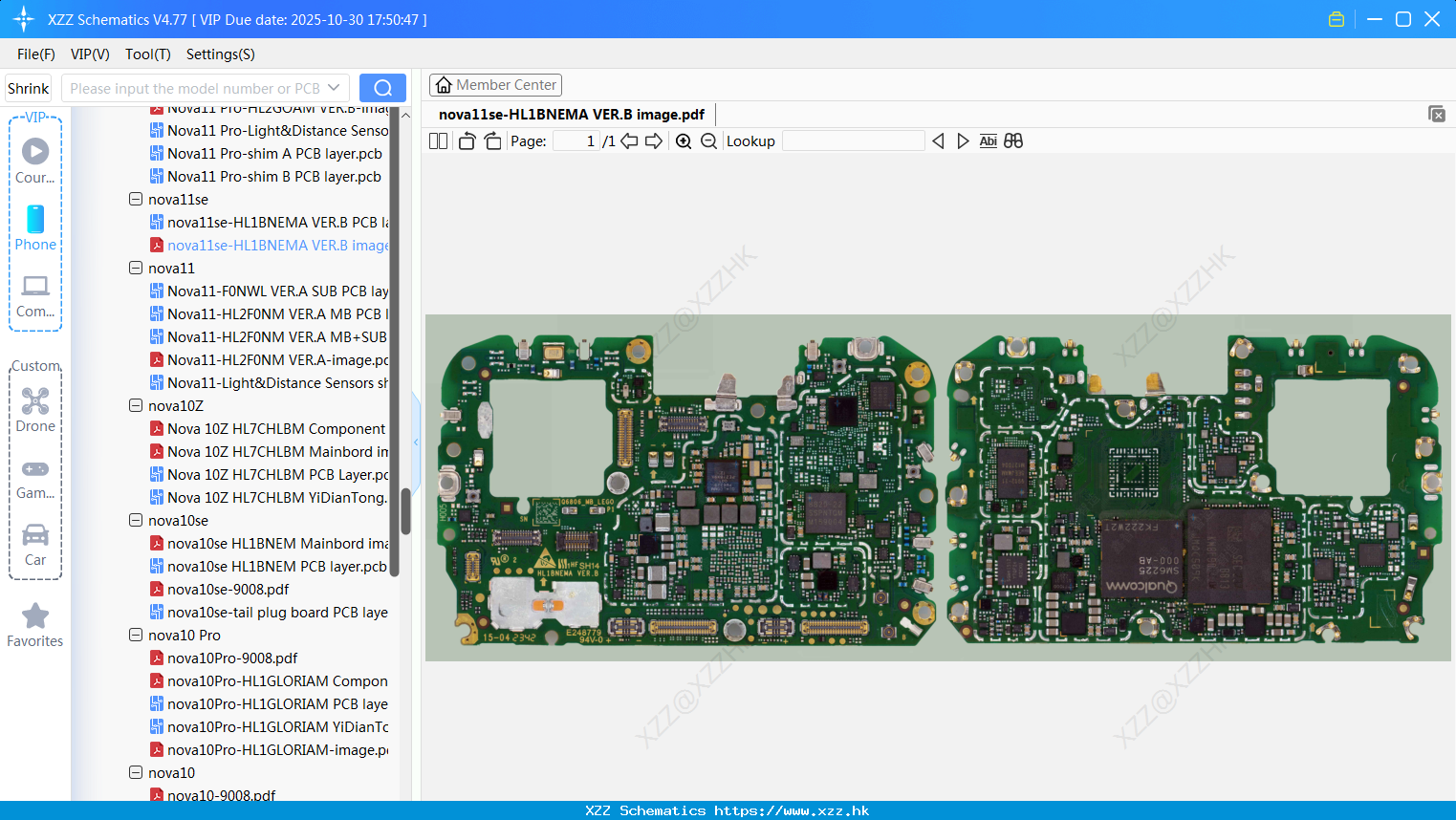Zoom out of the PDF
Image resolution: width=1456 pixels, height=820 pixels.
[708, 141]
